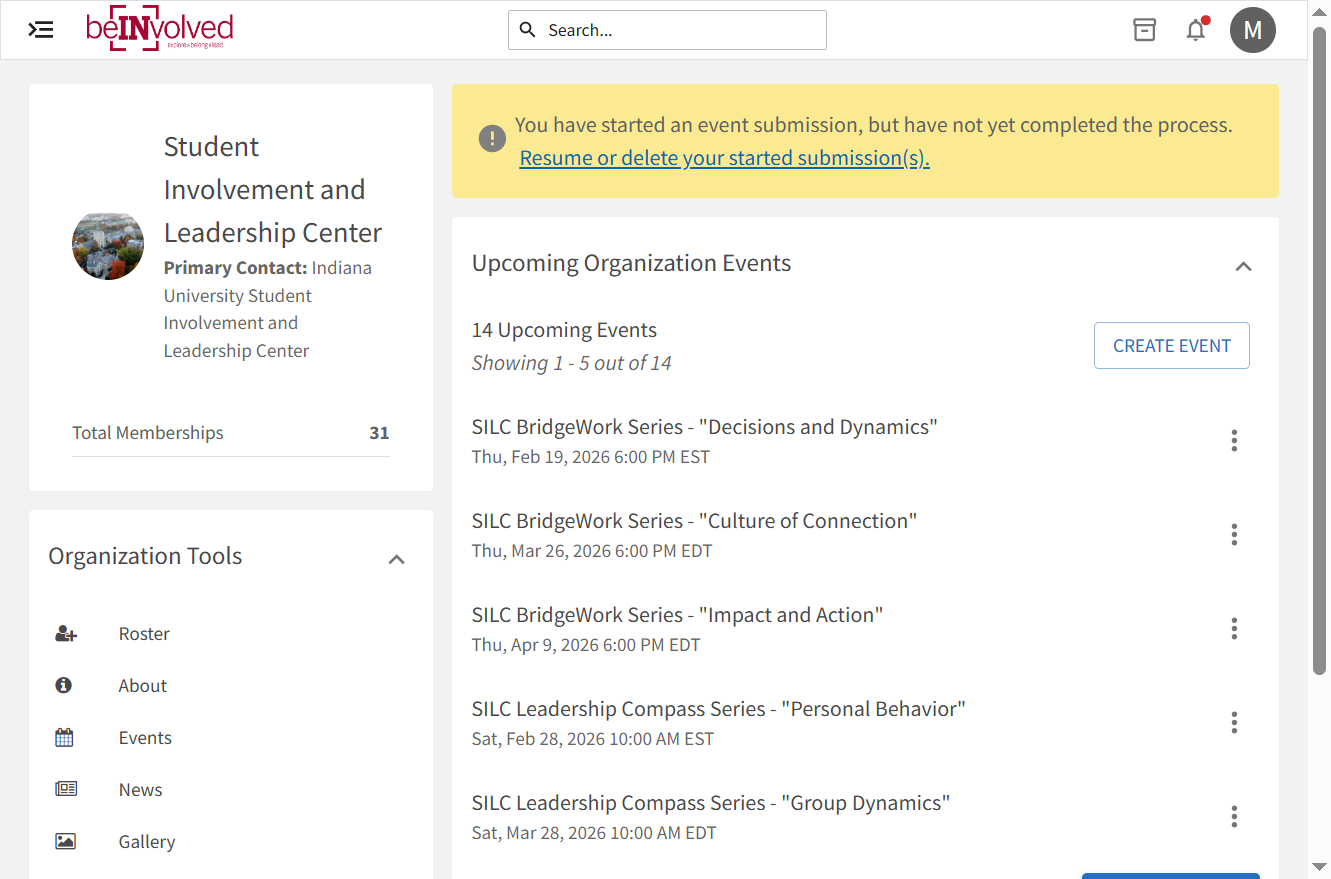Open options for "Decisions and Dynamics" event
Viewport: 1331px width, 879px height.
tap(1234, 441)
